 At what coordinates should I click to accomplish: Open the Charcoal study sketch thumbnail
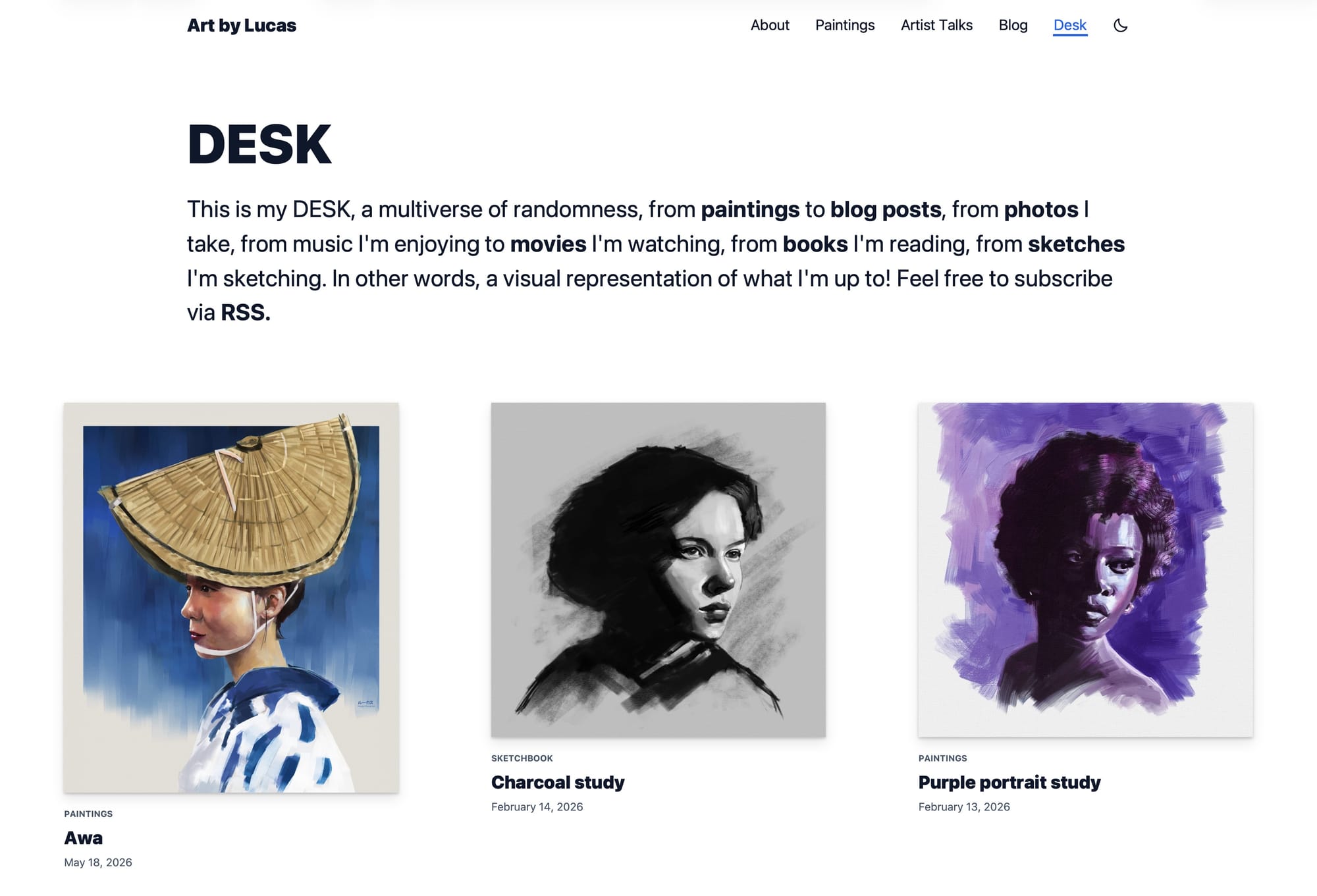click(x=658, y=570)
